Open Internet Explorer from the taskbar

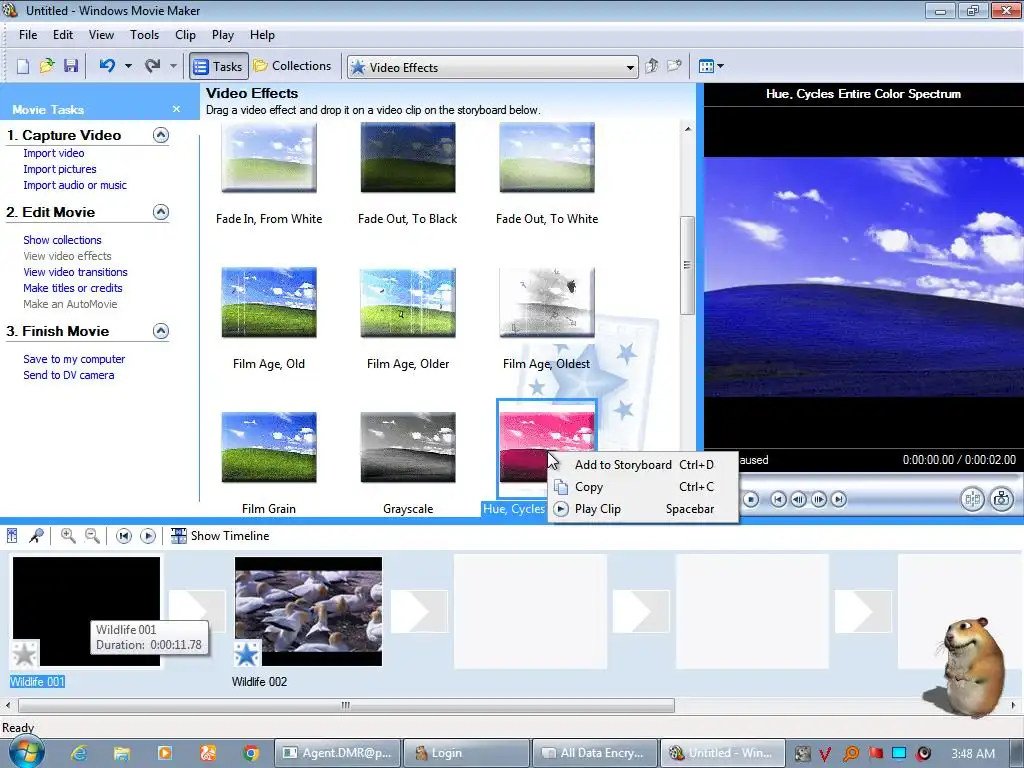click(79, 753)
